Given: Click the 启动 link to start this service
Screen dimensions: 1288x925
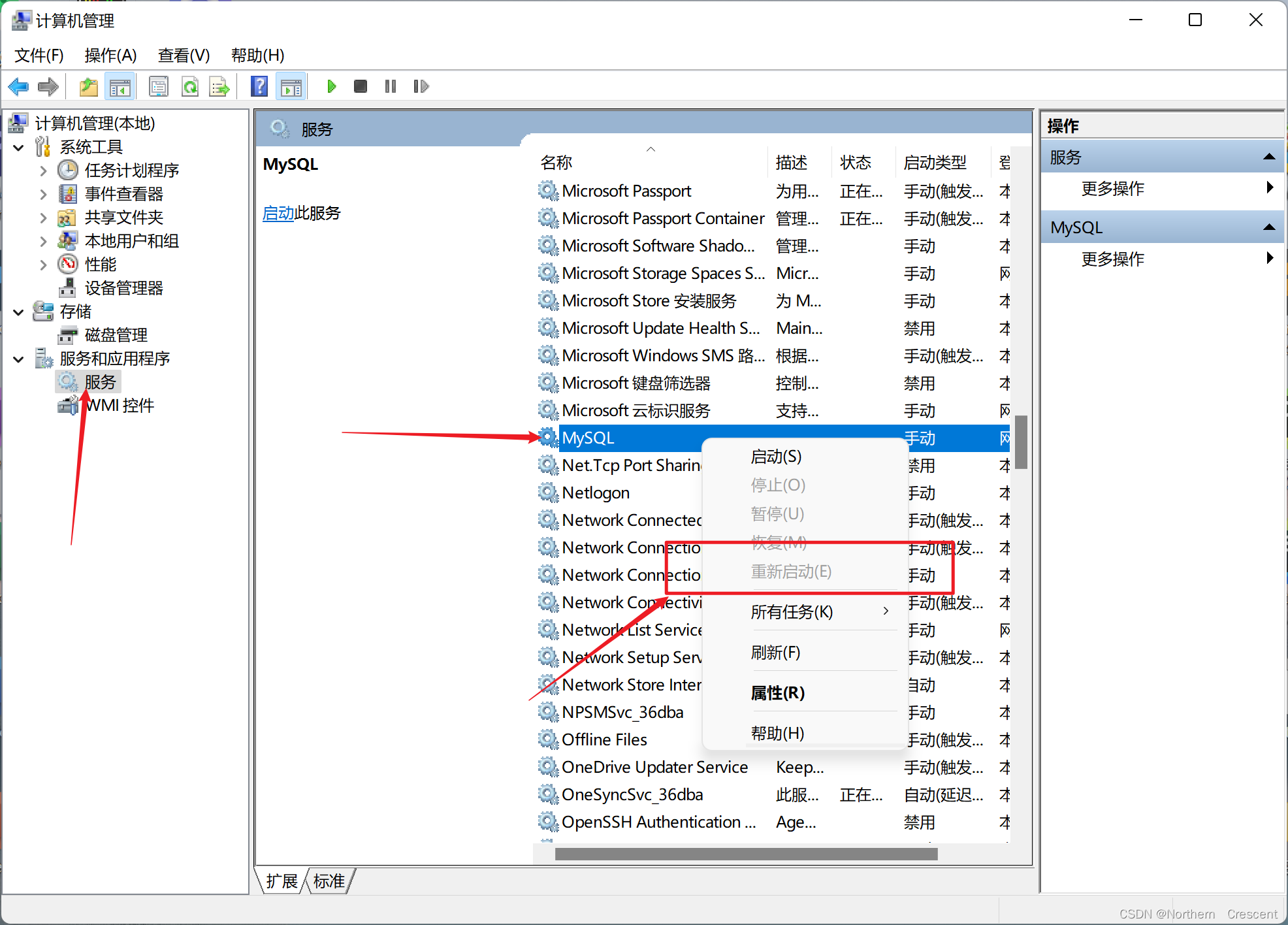Looking at the screenshot, I should point(278,213).
